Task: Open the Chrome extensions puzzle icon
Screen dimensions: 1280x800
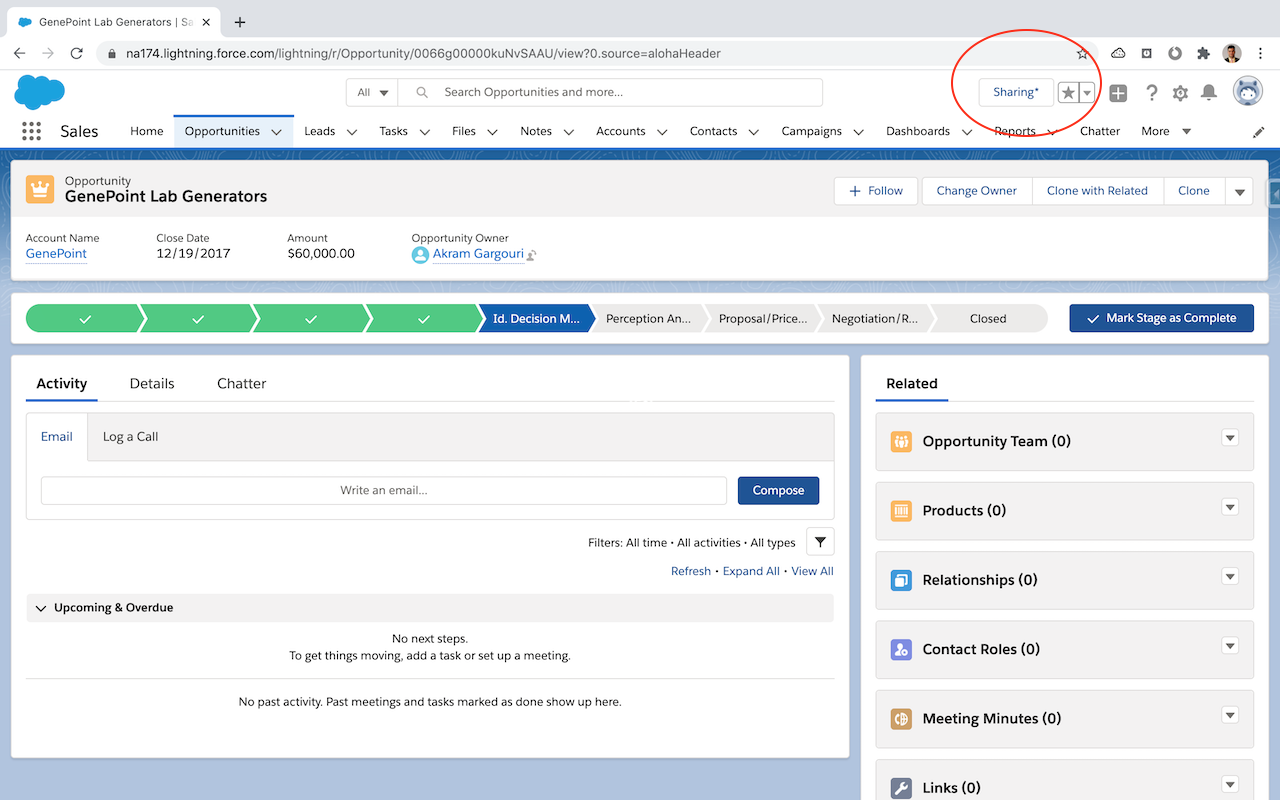Action: [1203, 53]
